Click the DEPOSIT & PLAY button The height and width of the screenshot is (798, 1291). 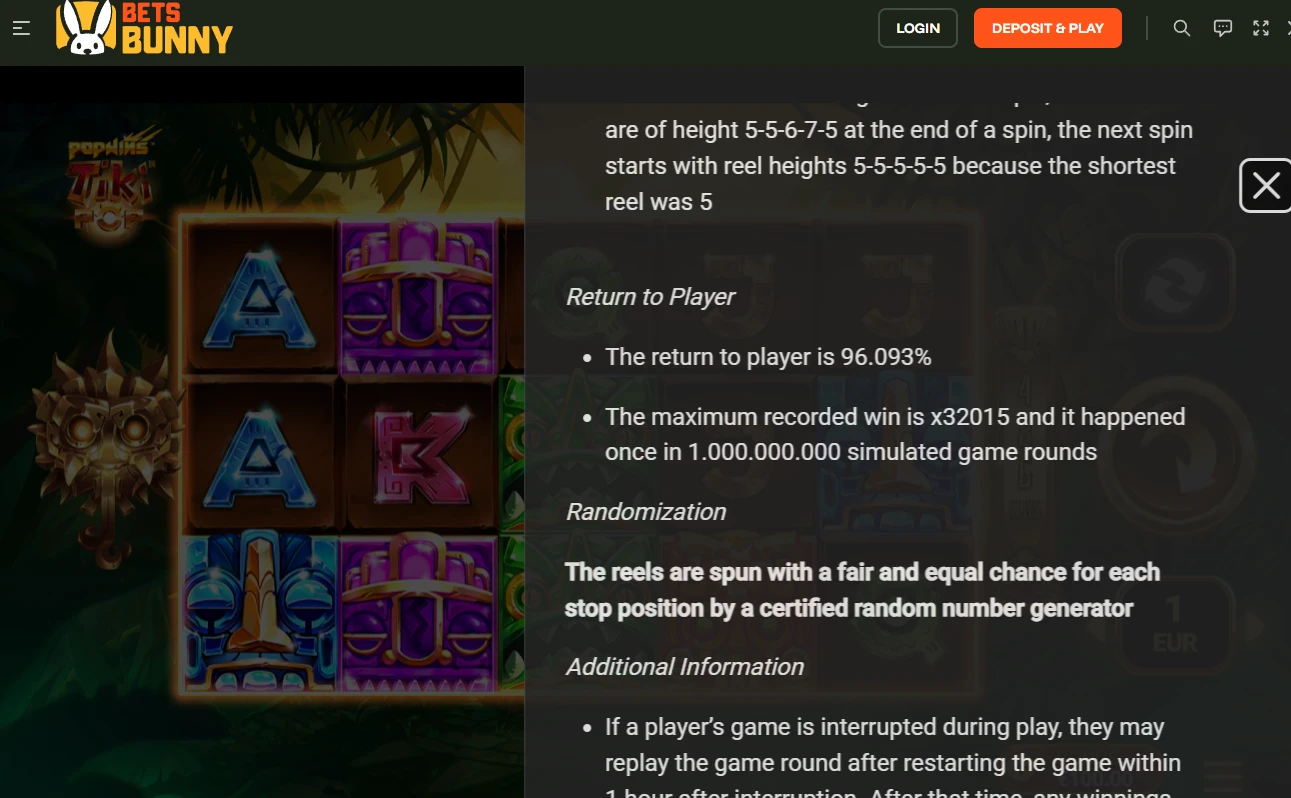coord(1047,28)
